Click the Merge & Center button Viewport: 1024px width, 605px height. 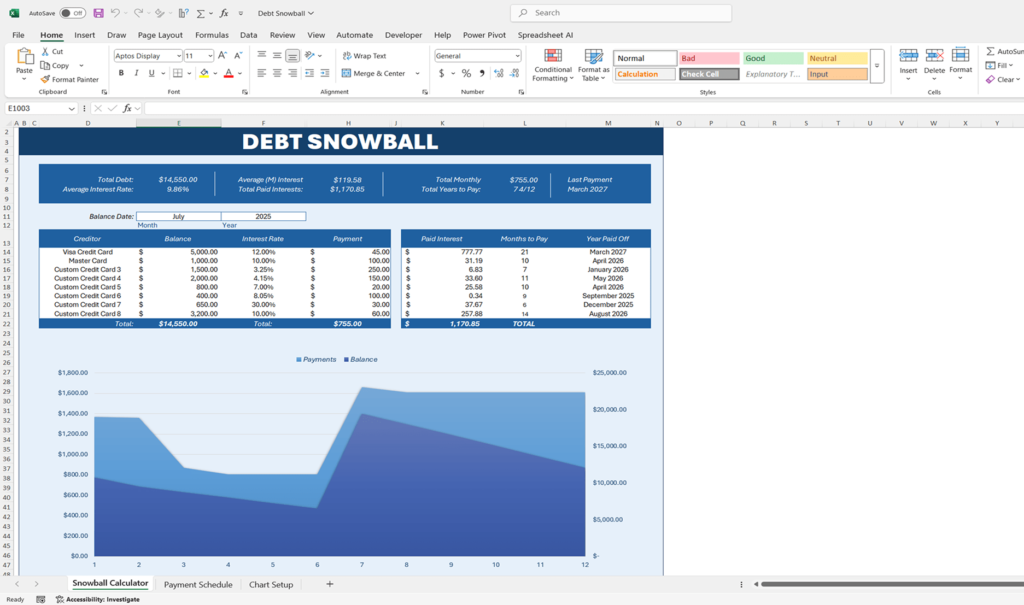373,73
